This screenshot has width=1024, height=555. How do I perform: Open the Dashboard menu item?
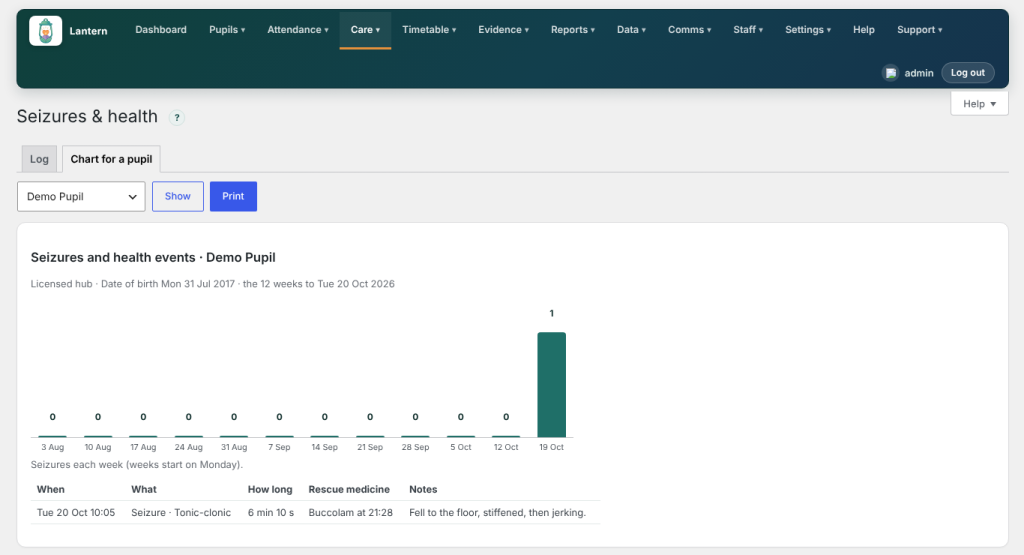pyautogui.click(x=161, y=30)
